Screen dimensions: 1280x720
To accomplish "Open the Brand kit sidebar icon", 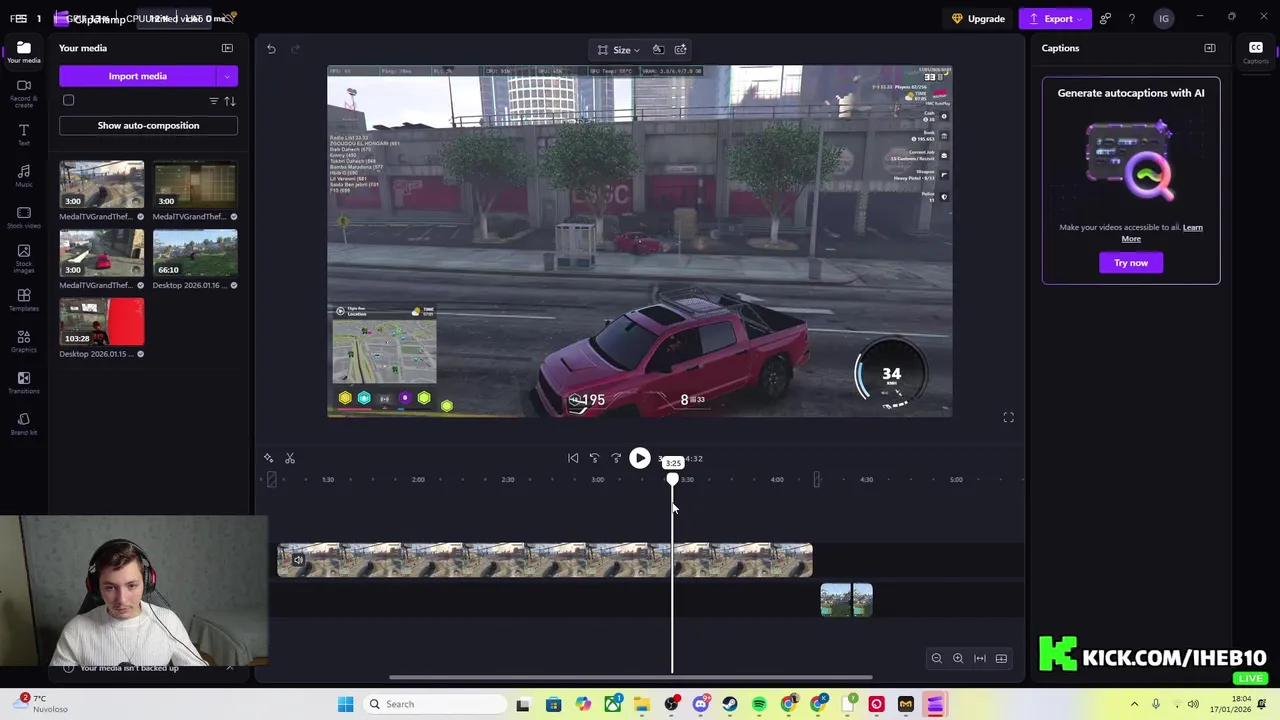I will [x=24, y=424].
